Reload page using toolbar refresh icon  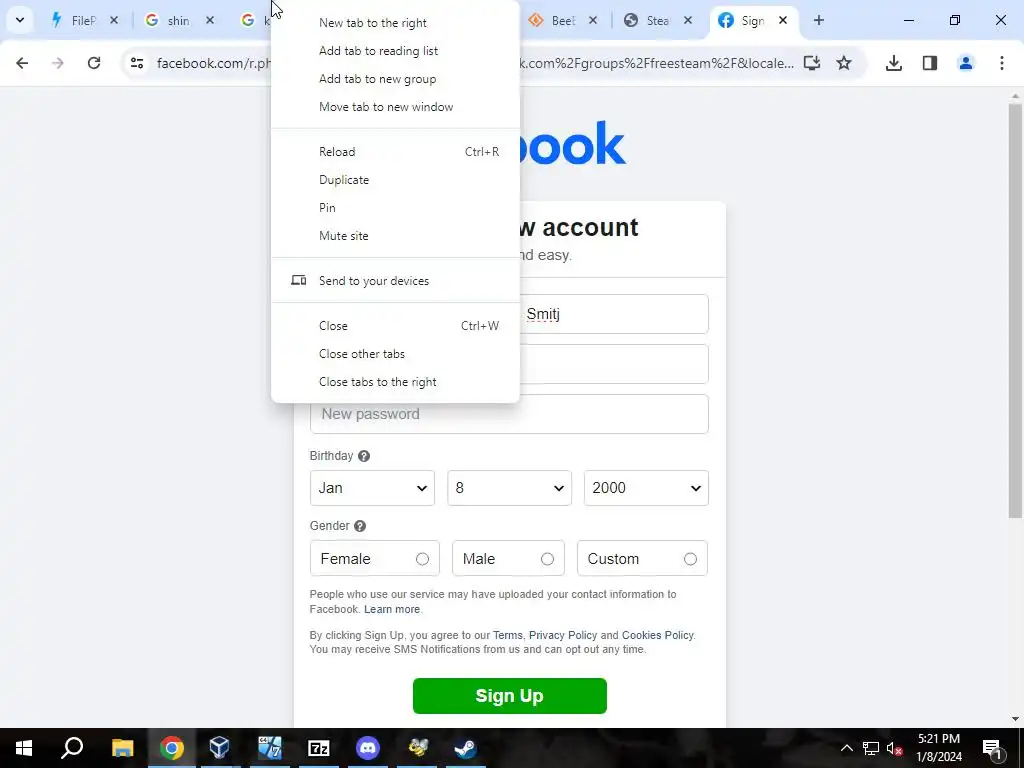pyautogui.click(x=94, y=63)
